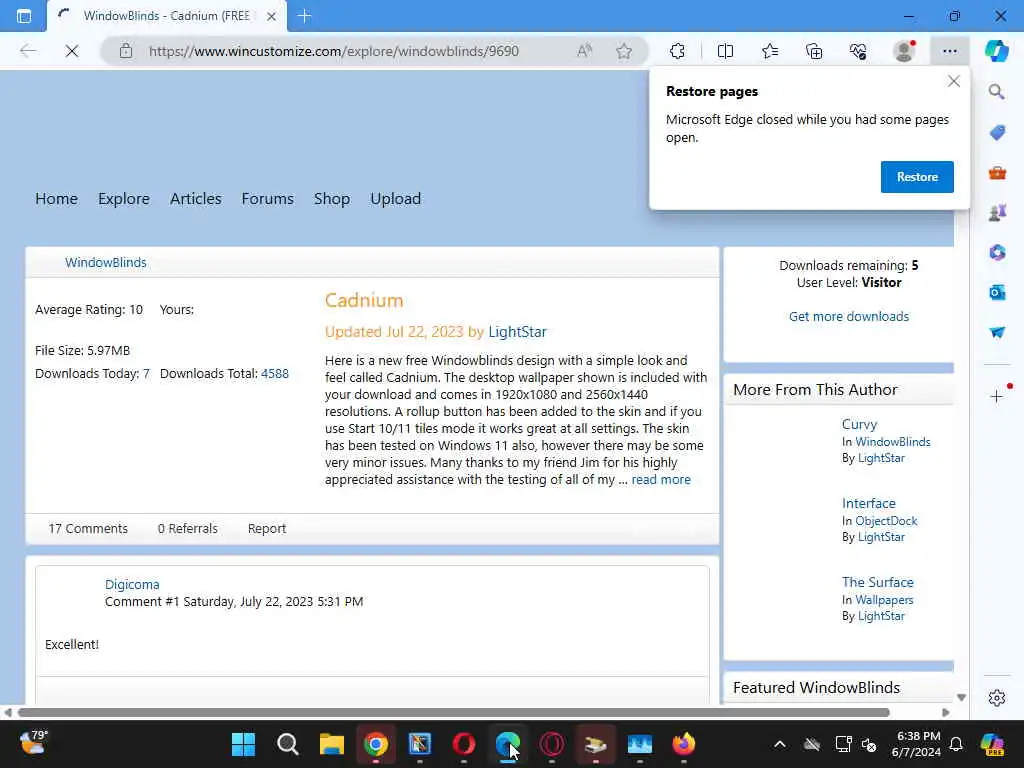Open the Windows Start menu

click(x=243, y=744)
